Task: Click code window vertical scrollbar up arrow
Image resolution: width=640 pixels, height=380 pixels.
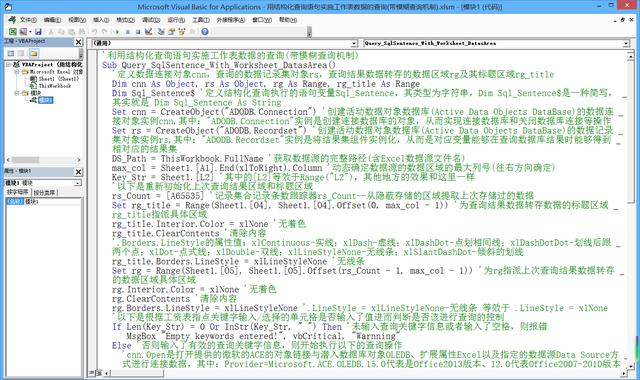Action: pyautogui.click(x=632, y=58)
